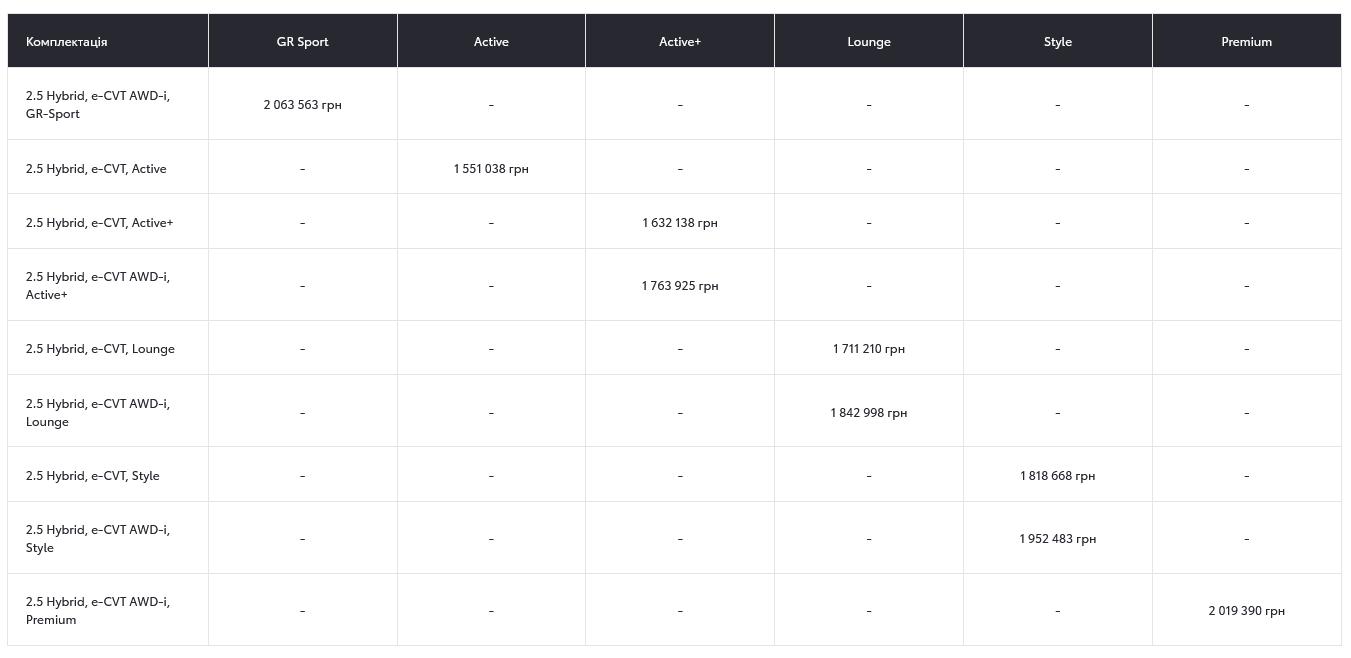Click the AWD-i Style price 1 952 483 грн
1351x658 pixels.
click(1057, 539)
